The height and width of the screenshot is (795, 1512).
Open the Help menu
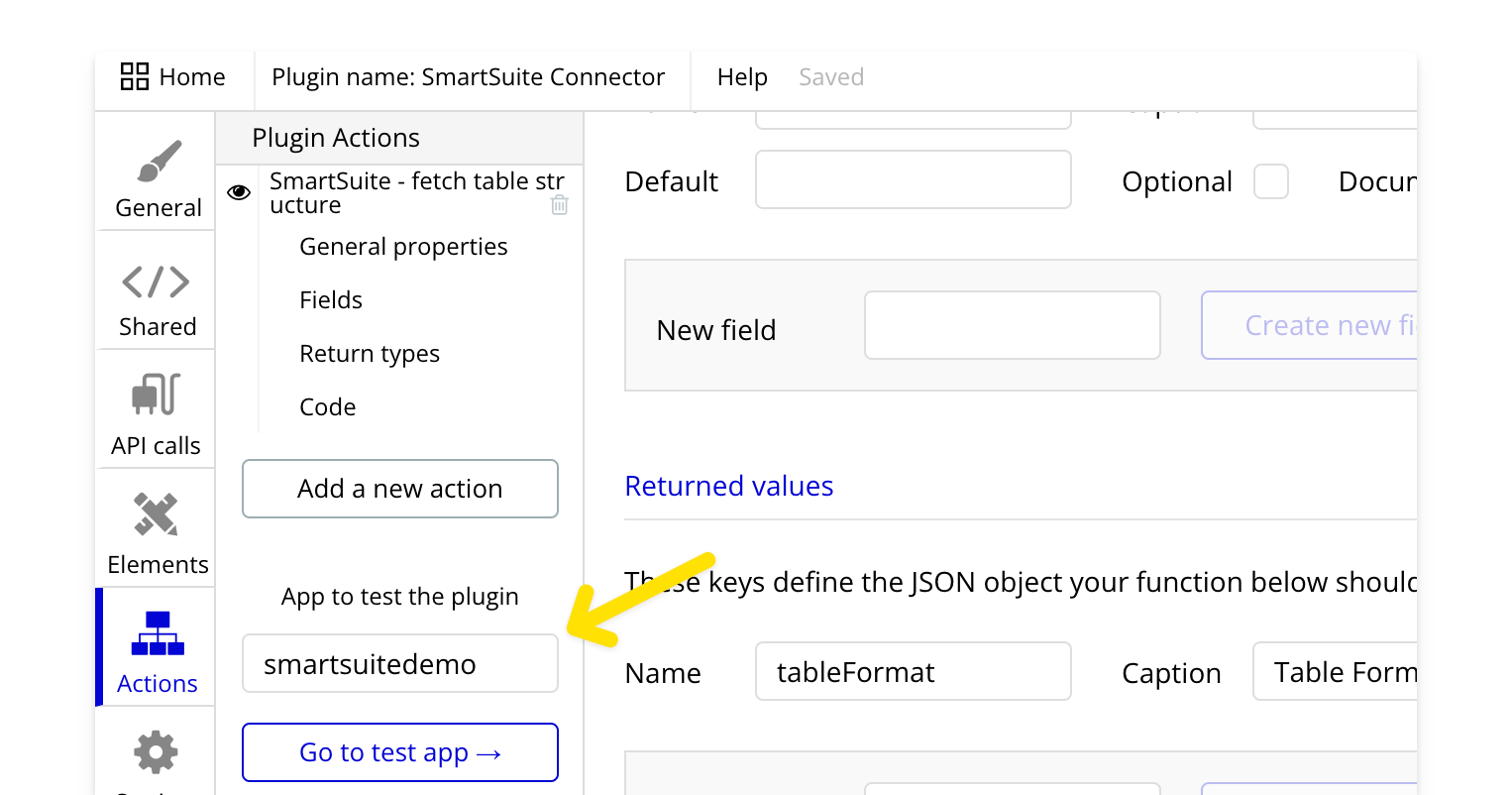point(742,77)
